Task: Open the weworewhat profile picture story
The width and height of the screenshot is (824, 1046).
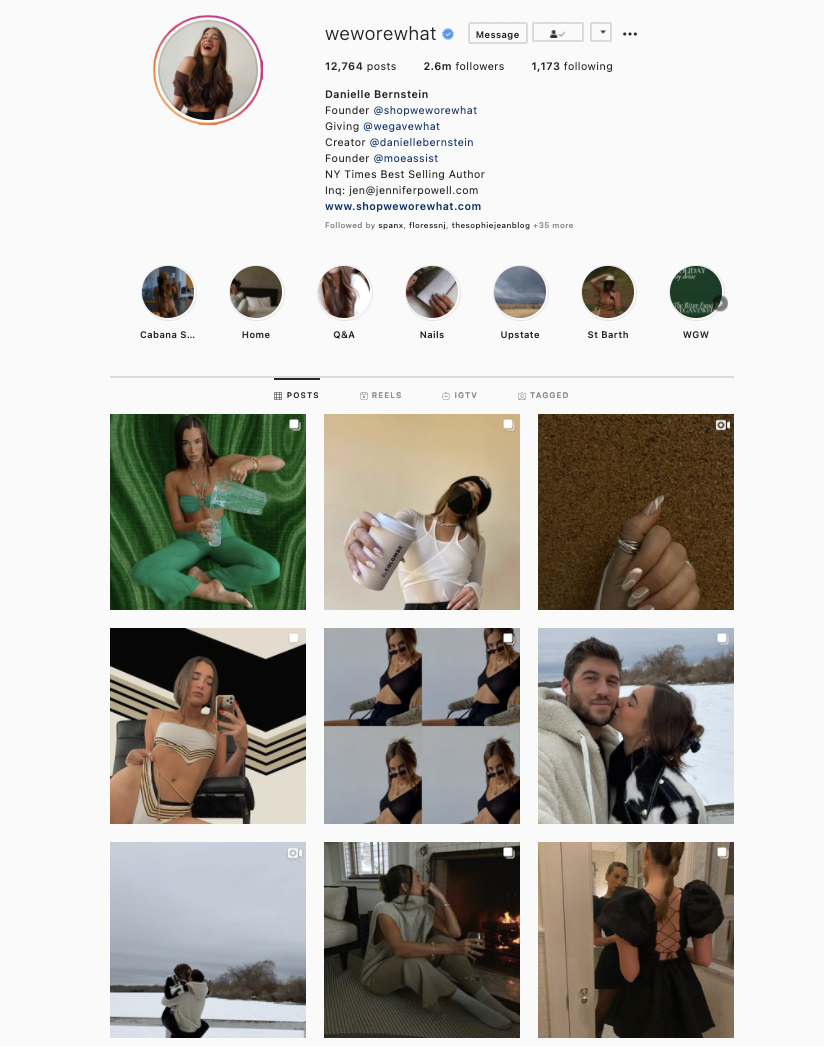Action: tap(208, 70)
